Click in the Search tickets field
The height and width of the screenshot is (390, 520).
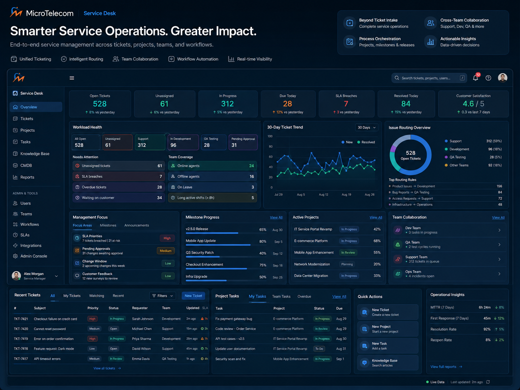[429, 78]
